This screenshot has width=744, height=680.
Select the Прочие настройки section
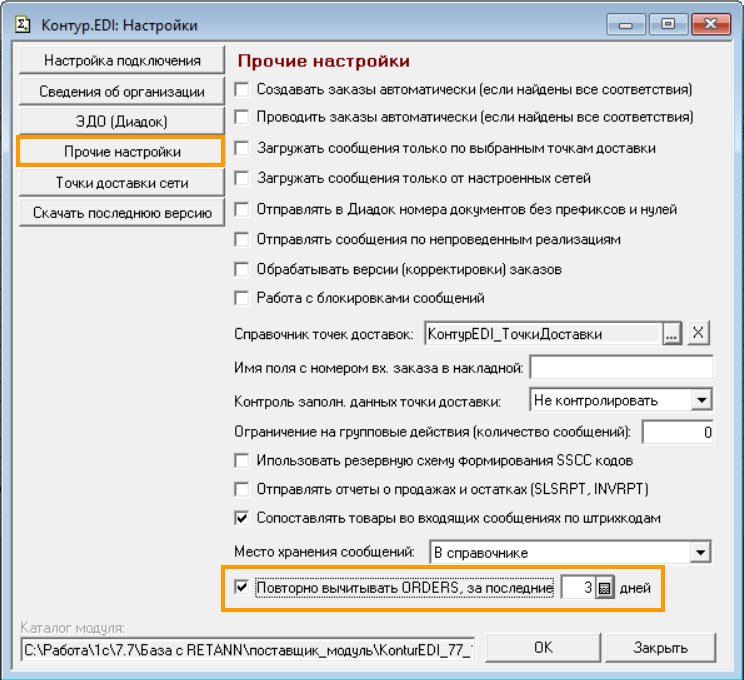122,152
